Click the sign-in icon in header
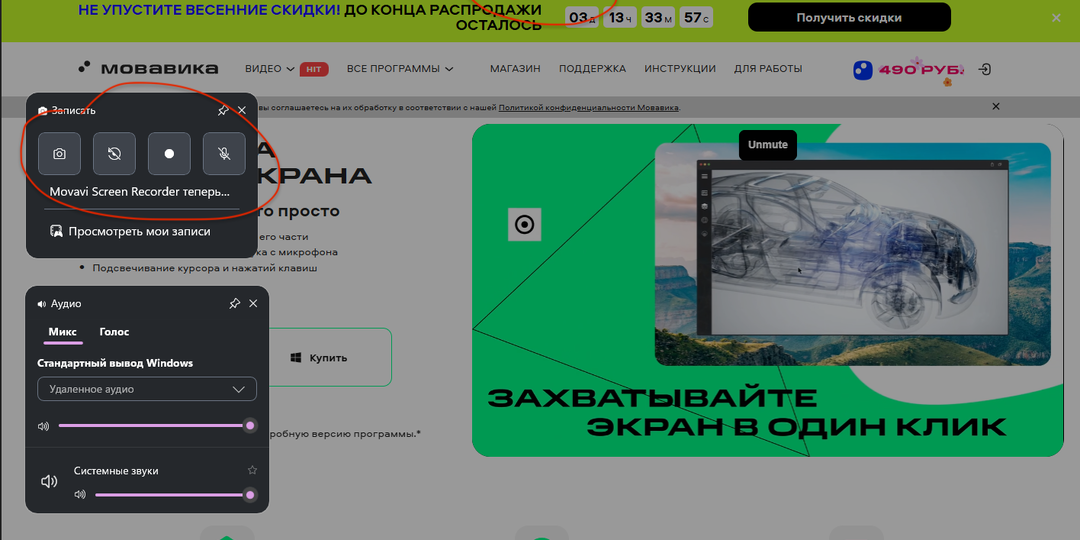 (985, 70)
